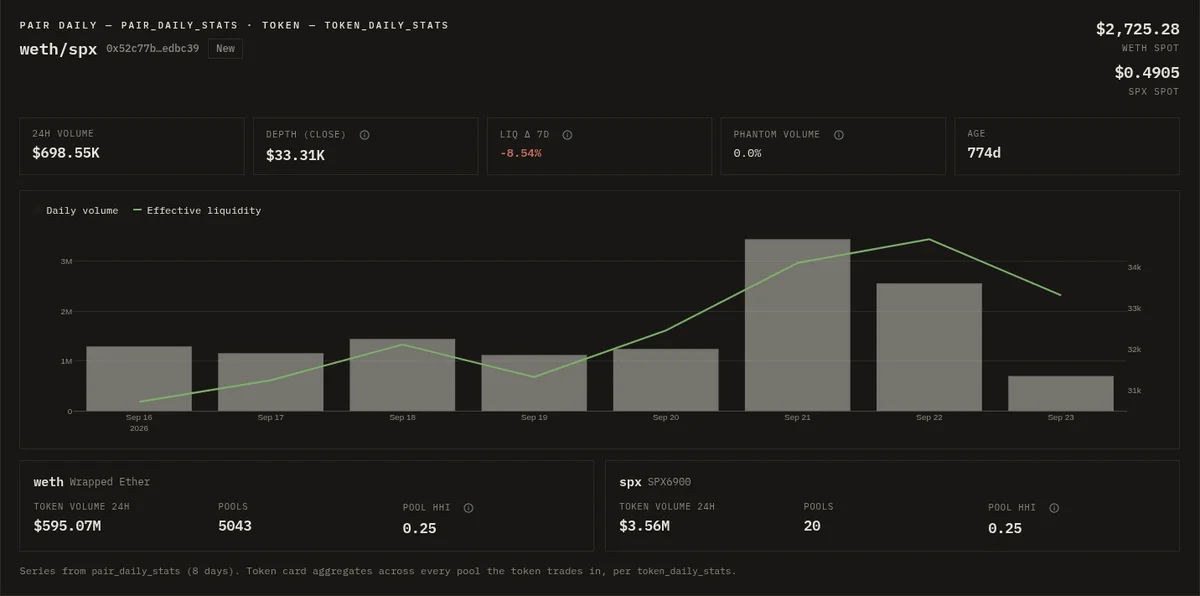
Task: Click the Phantom Volume info icon
Action: 838,135
